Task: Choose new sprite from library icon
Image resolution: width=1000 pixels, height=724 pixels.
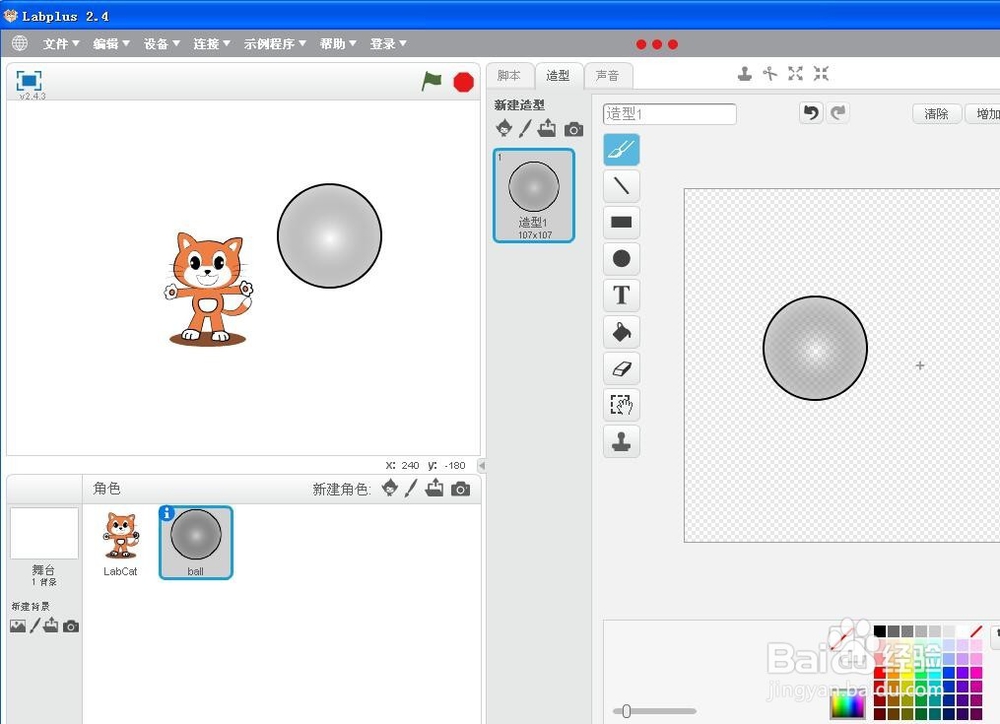Action: [x=390, y=489]
